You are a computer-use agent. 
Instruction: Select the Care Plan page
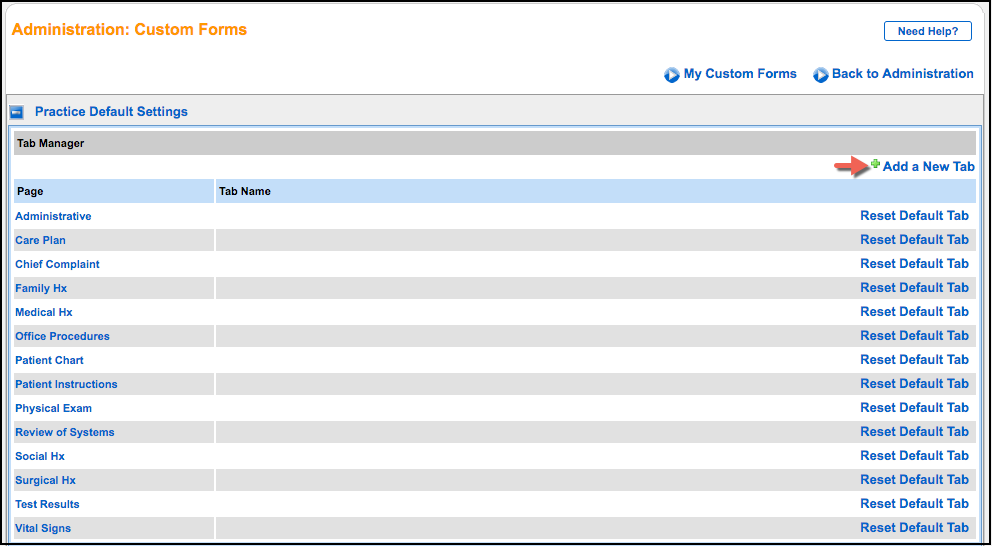click(x=40, y=240)
